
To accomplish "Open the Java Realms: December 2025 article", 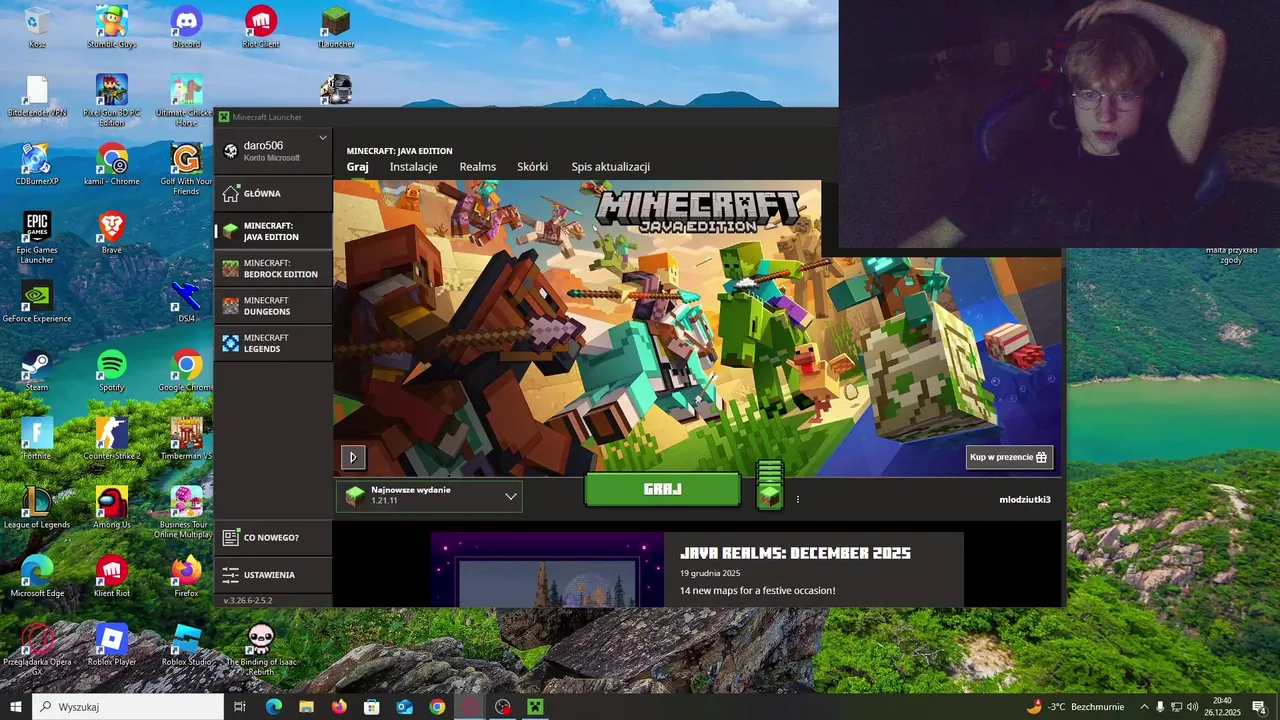I will click(795, 553).
